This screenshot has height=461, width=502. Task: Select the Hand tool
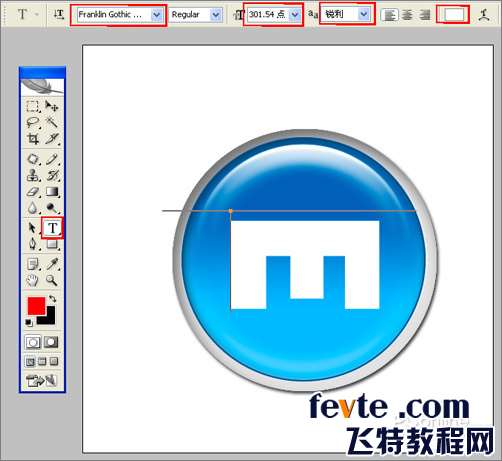[33, 281]
